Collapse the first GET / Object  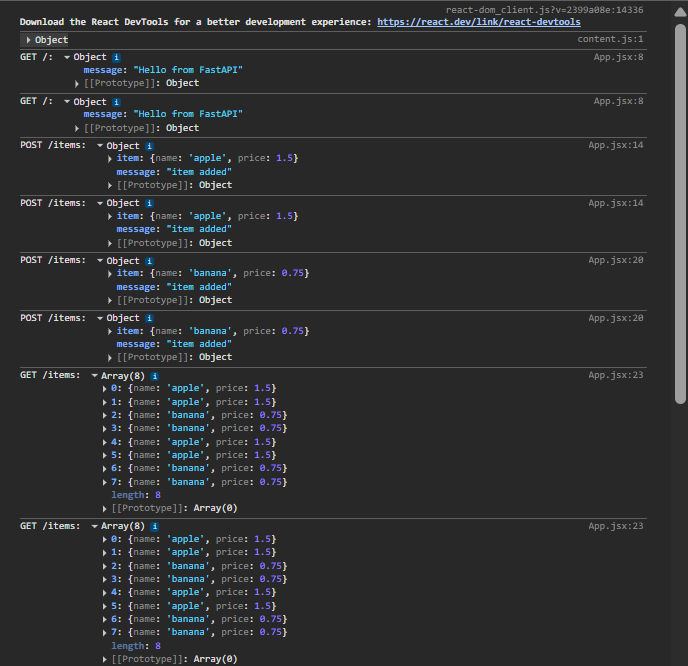(67, 57)
